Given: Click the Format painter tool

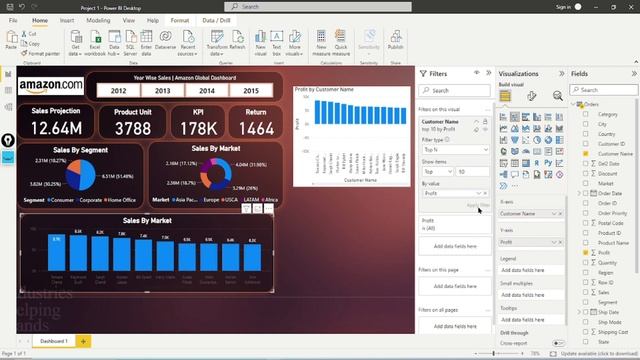Looking at the screenshot, I should pyautogui.click(x=40, y=53).
